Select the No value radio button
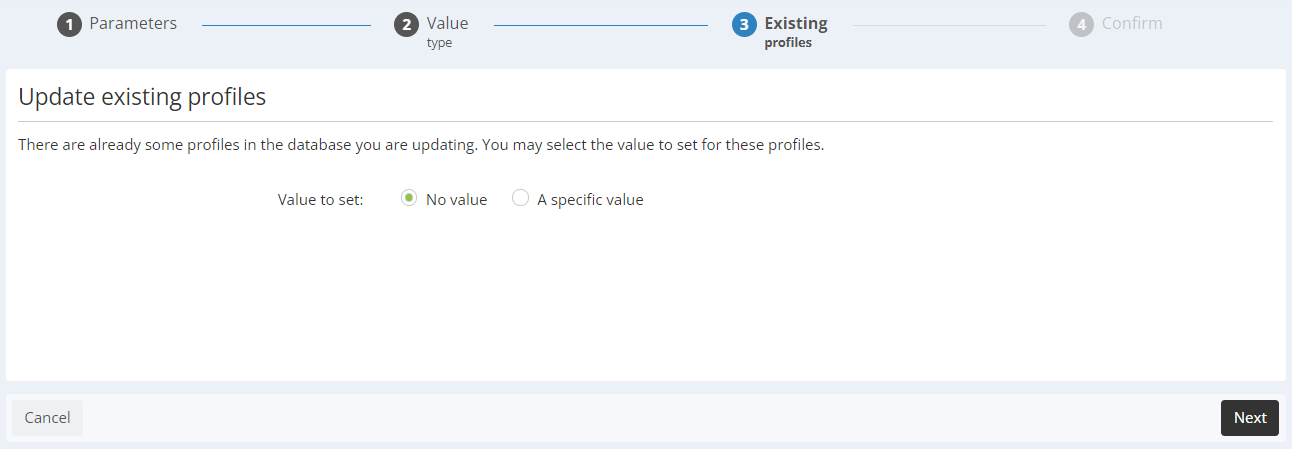The width and height of the screenshot is (1292, 449). (408, 198)
